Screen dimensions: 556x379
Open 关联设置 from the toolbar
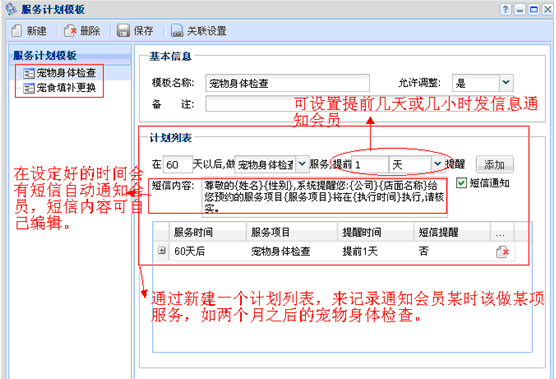(199, 31)
